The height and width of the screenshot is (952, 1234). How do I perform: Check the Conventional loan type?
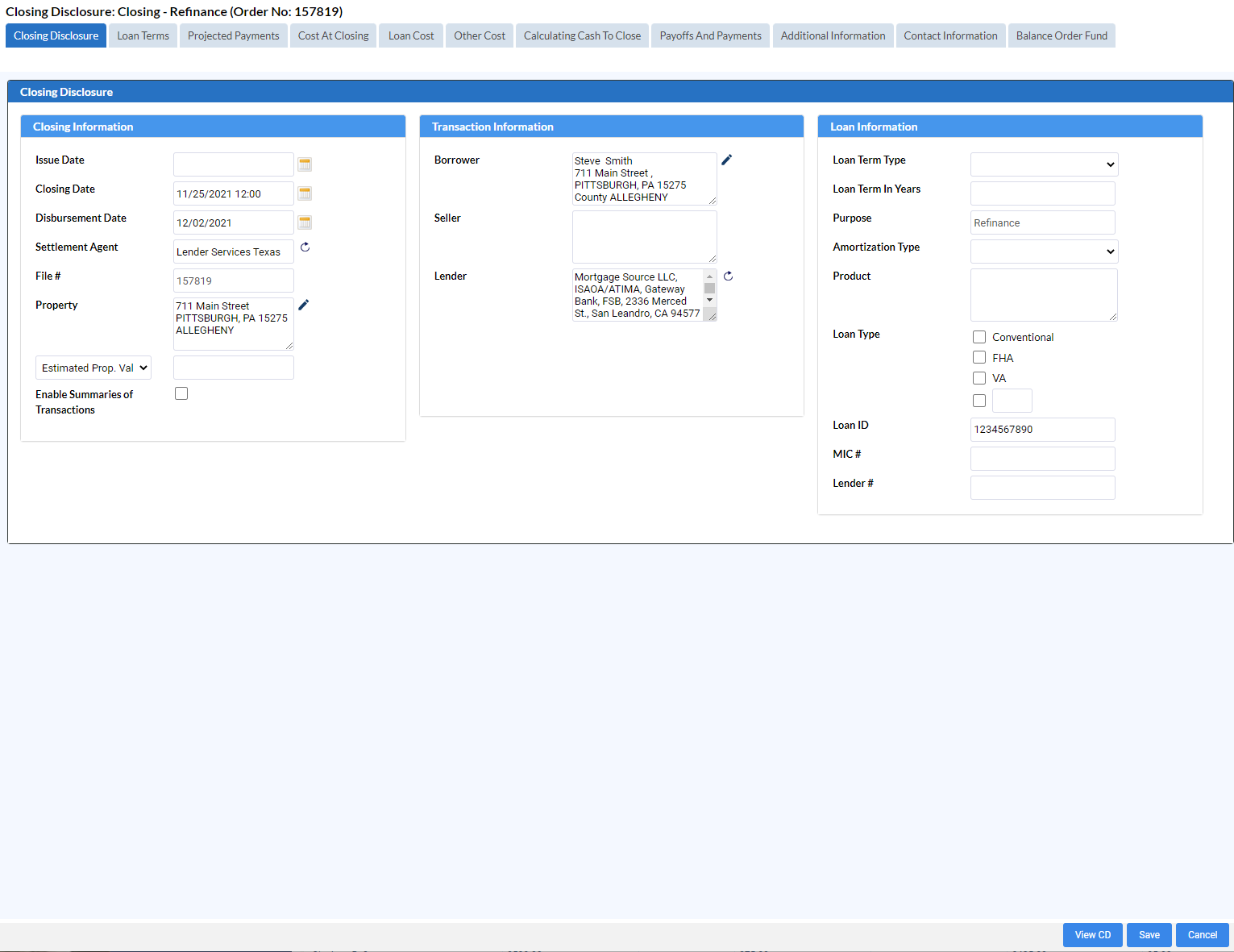point(979,337)
